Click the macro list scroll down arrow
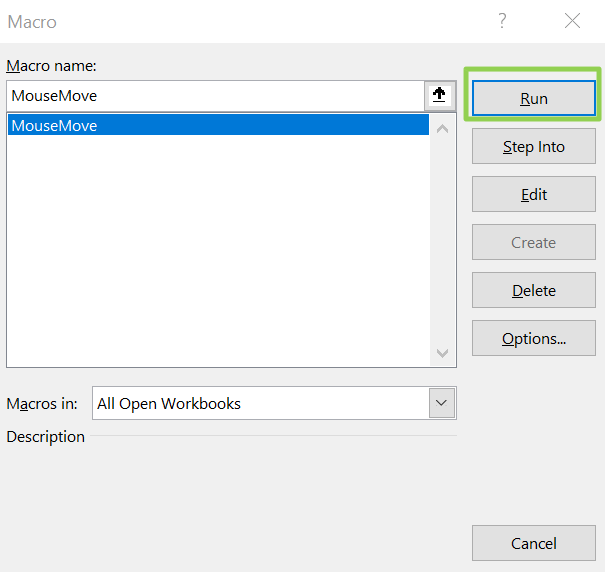This screenshot has height=572, width=605. 443,354
